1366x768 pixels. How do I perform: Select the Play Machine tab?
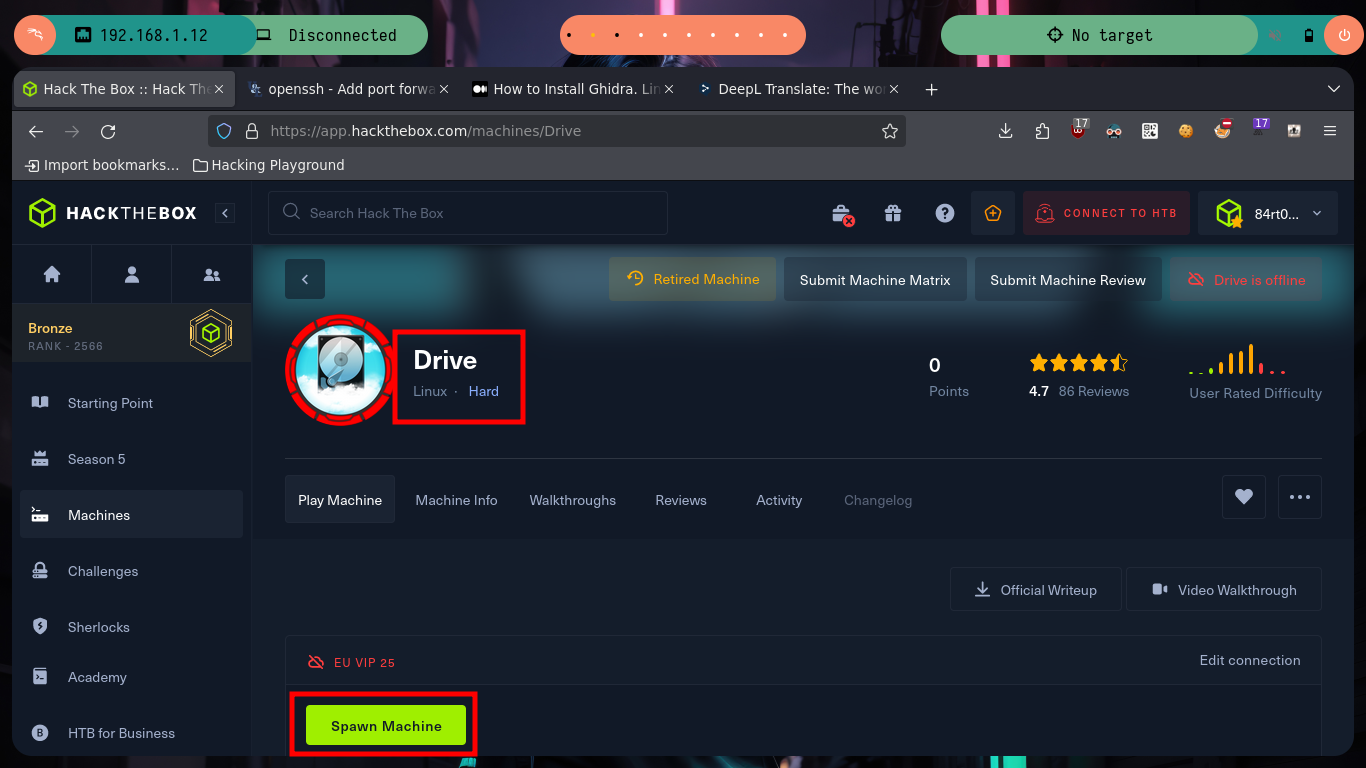(340, 500)
